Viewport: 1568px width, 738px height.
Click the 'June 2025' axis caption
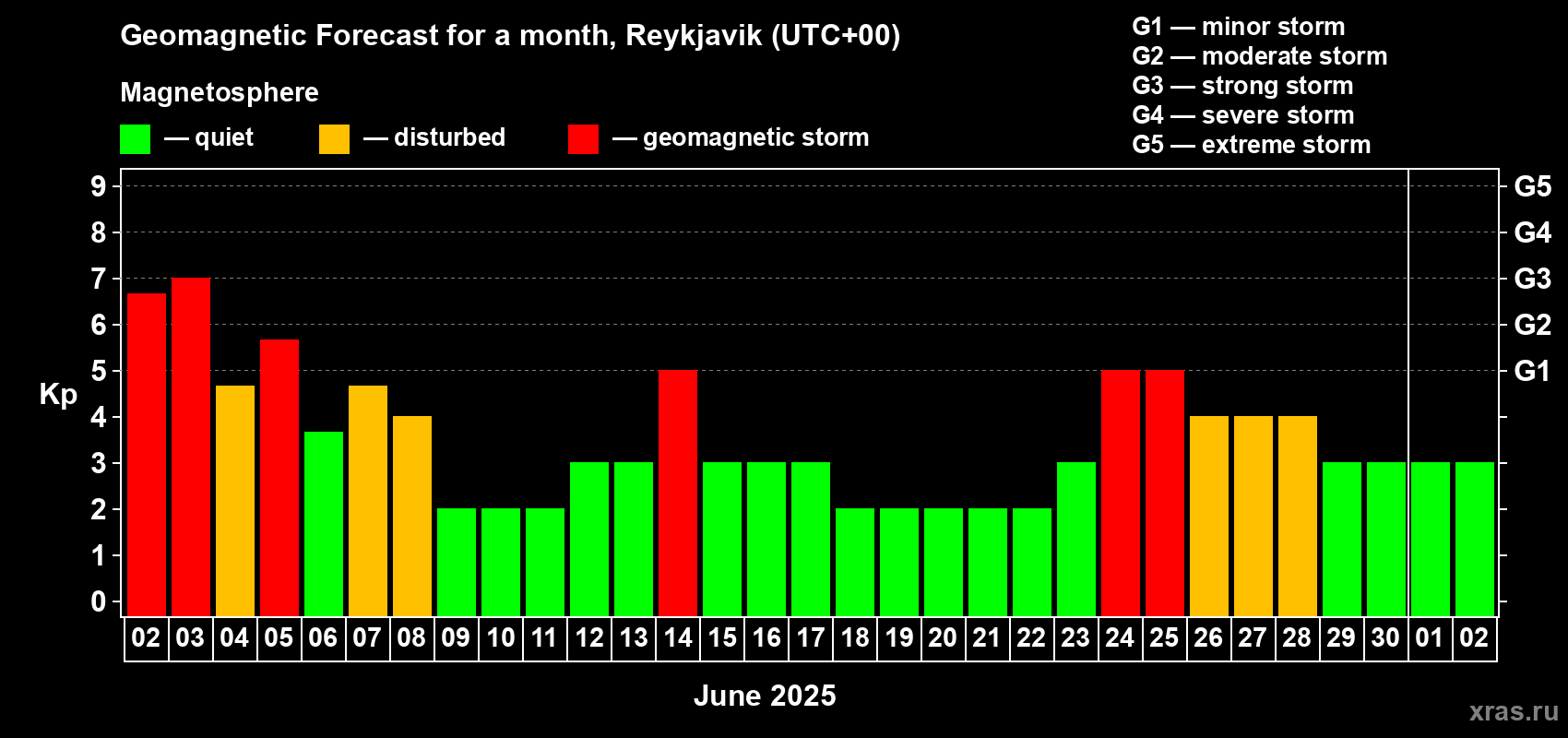[x=766, y=696]
